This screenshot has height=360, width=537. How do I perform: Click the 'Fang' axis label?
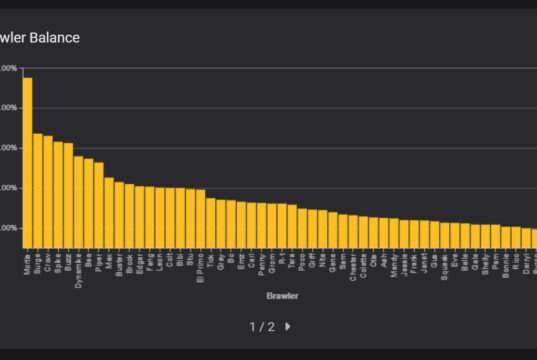[150, 263]
